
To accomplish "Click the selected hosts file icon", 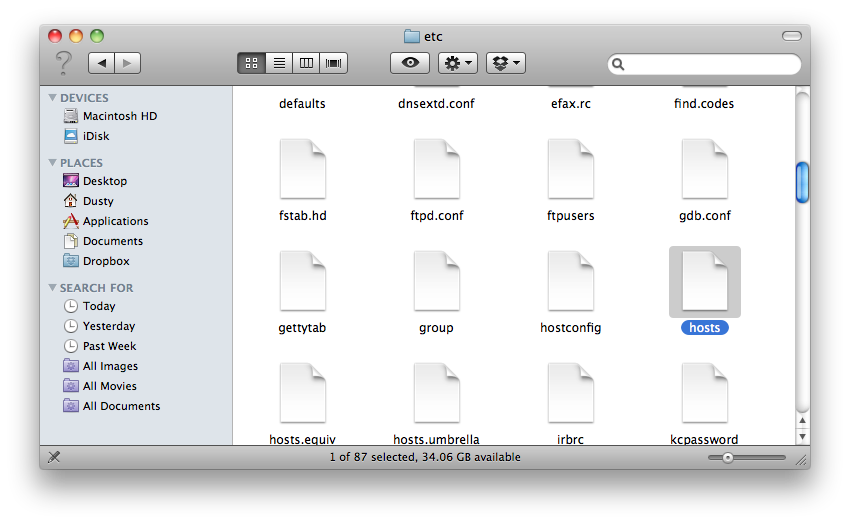I will 704,281.
